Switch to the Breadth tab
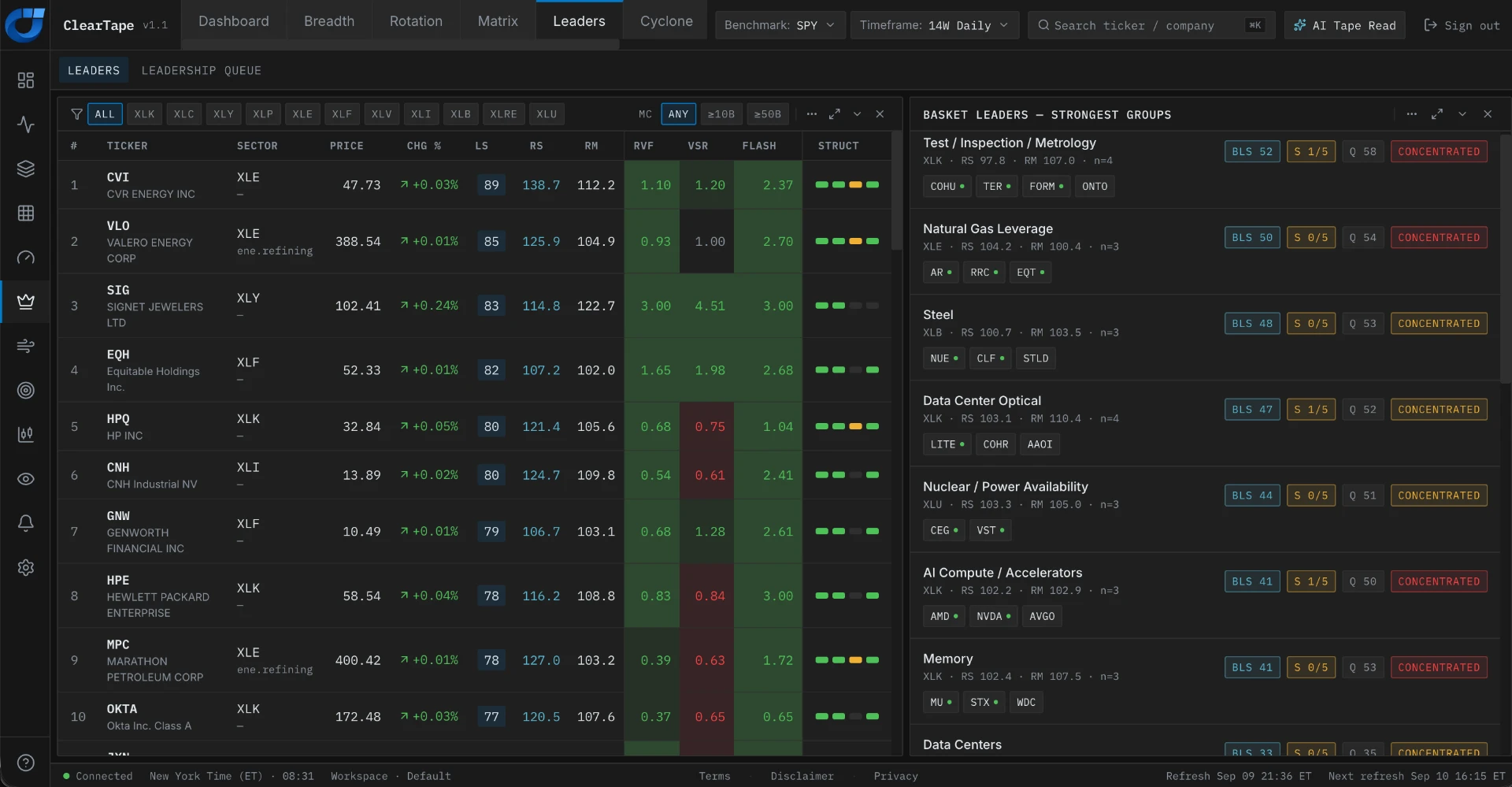The image size is (1512, 787). tap(329, 21)
